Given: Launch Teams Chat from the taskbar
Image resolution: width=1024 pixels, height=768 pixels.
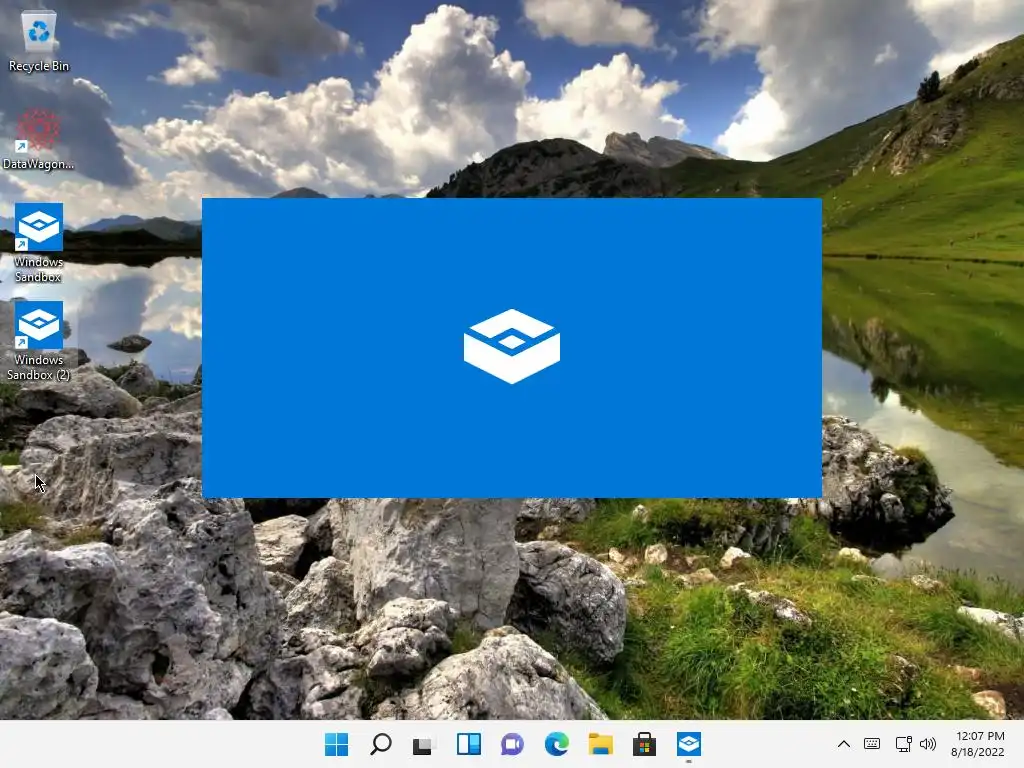Looking at the screenshot, I should [x=513, y=744].
